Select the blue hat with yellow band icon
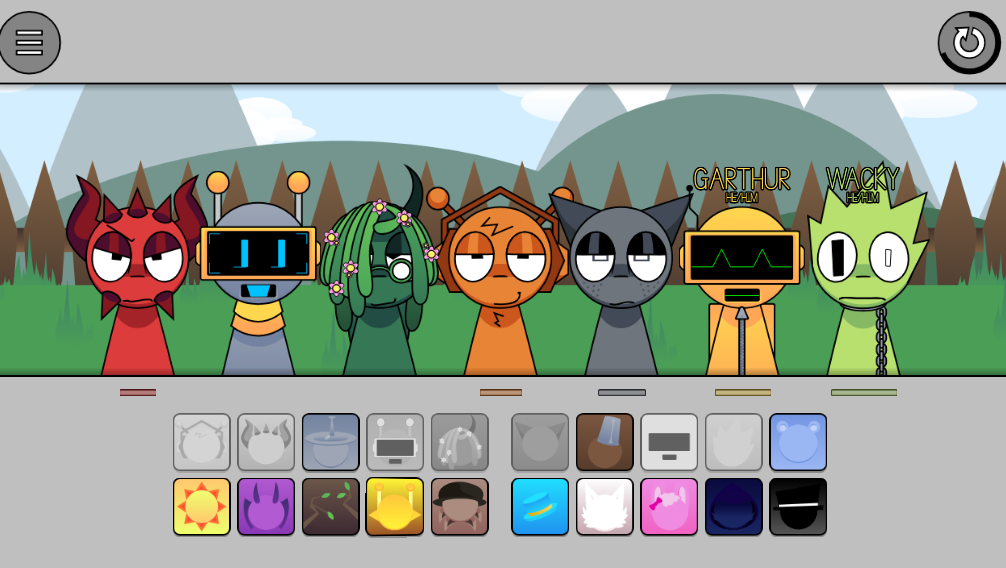This screenshot has width=1006, height=568. click(540, 506)
